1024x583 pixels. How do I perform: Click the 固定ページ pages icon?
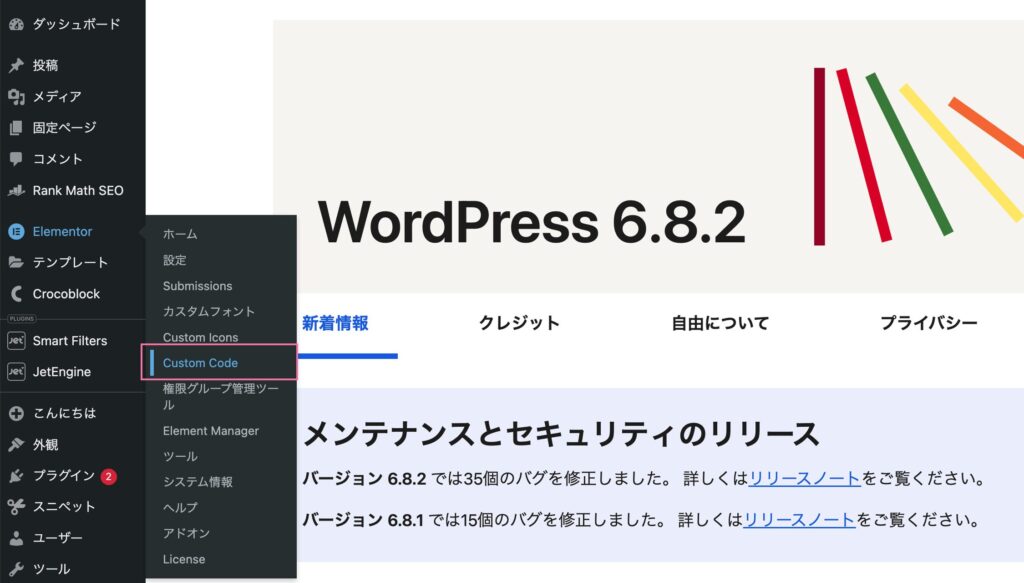16,128
